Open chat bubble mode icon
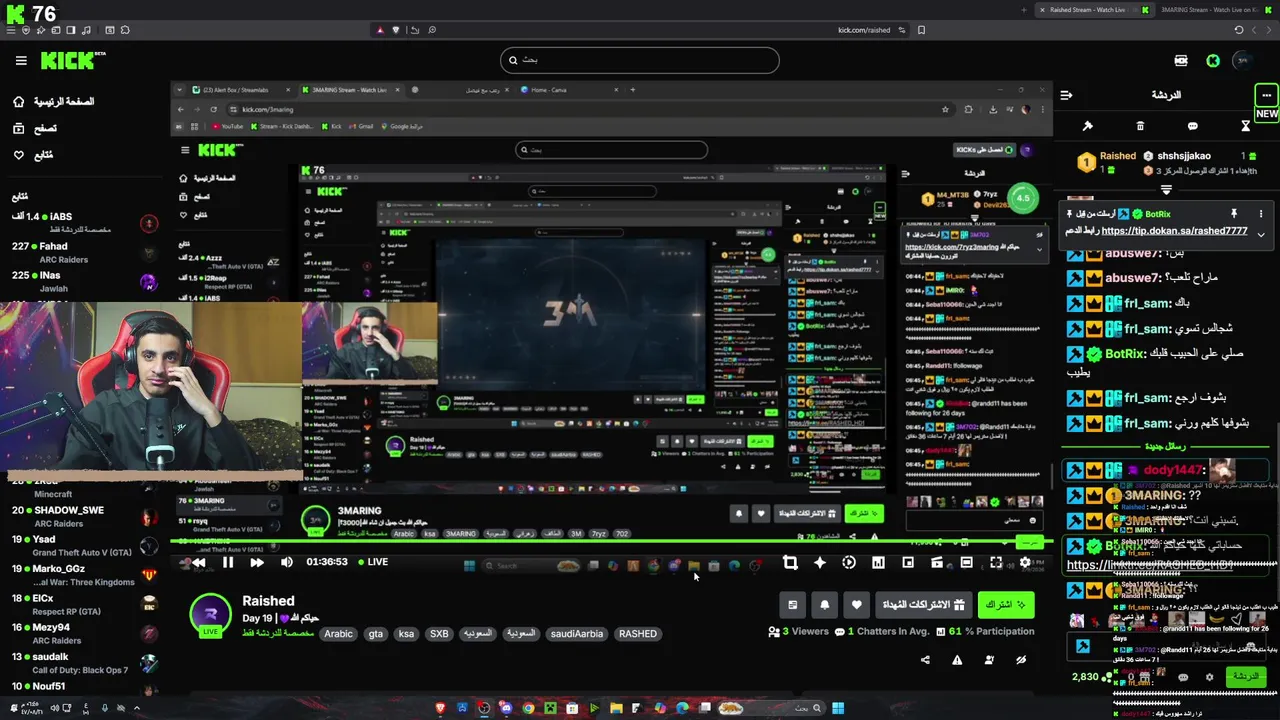The height and width of the screenshot is (720, 1280). point(1193,126)
